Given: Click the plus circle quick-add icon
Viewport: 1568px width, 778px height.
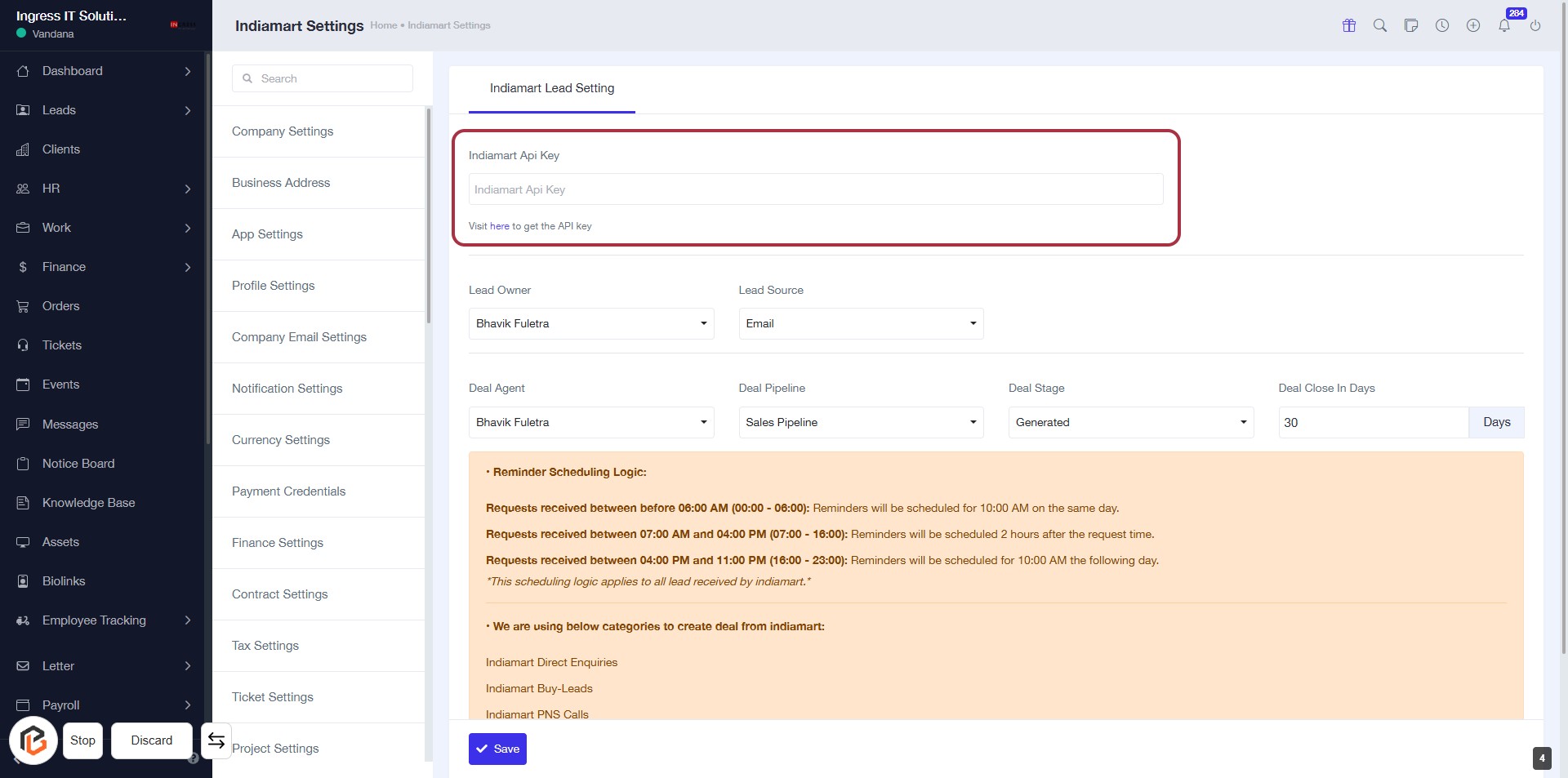Looking at the screenshot, I should point(1473,25).
